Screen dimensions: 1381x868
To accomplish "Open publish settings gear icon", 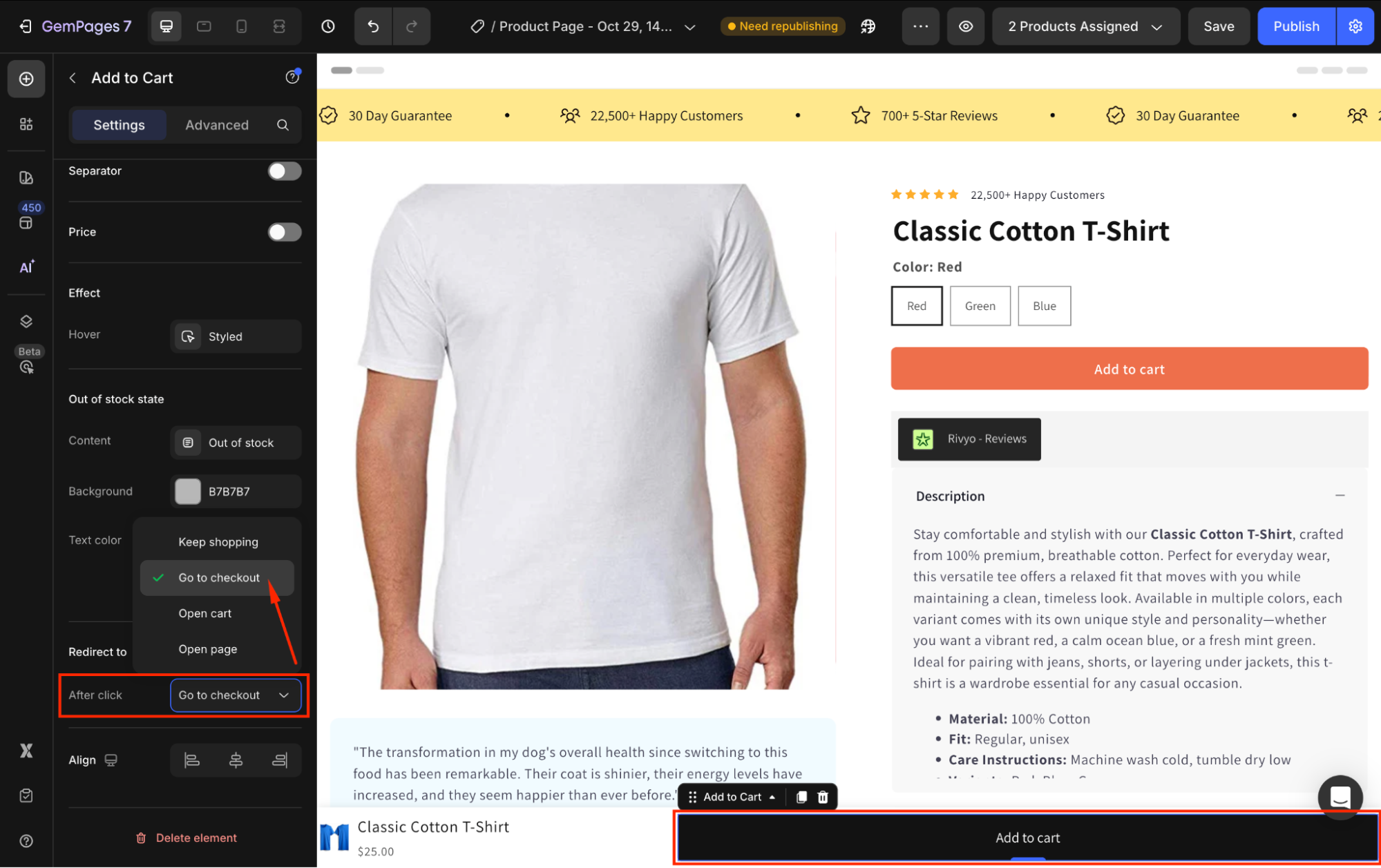I will pyautogui.click(x=1355, y=26).
